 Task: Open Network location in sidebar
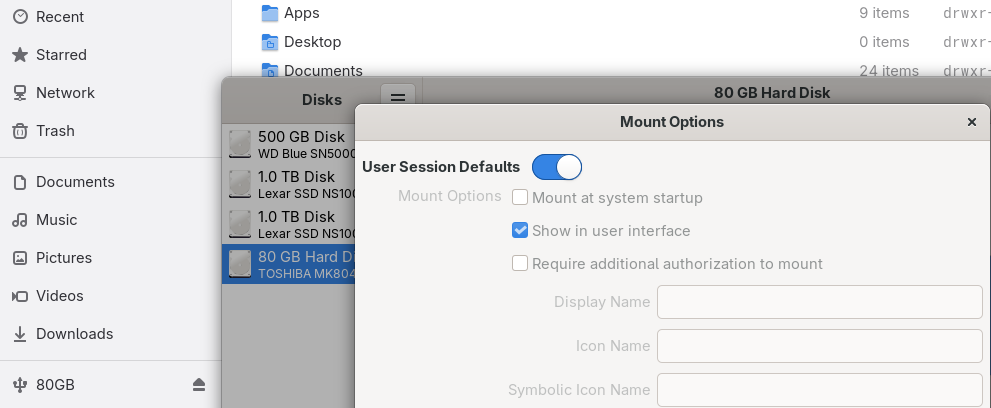click(65, 93)
